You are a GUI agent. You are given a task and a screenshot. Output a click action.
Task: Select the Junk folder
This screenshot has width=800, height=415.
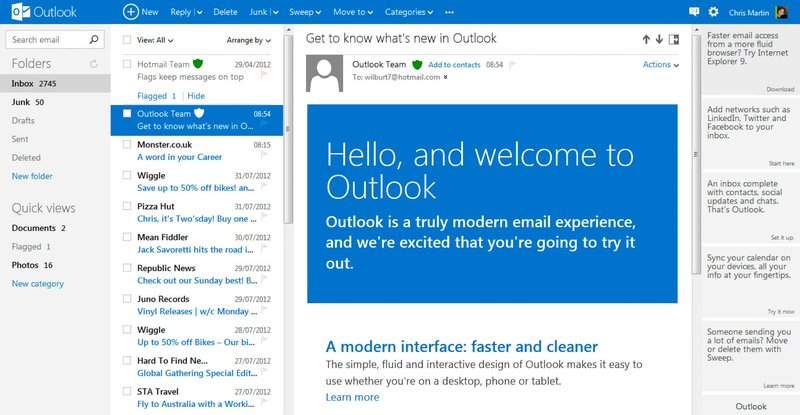click(x=55, y=102)
